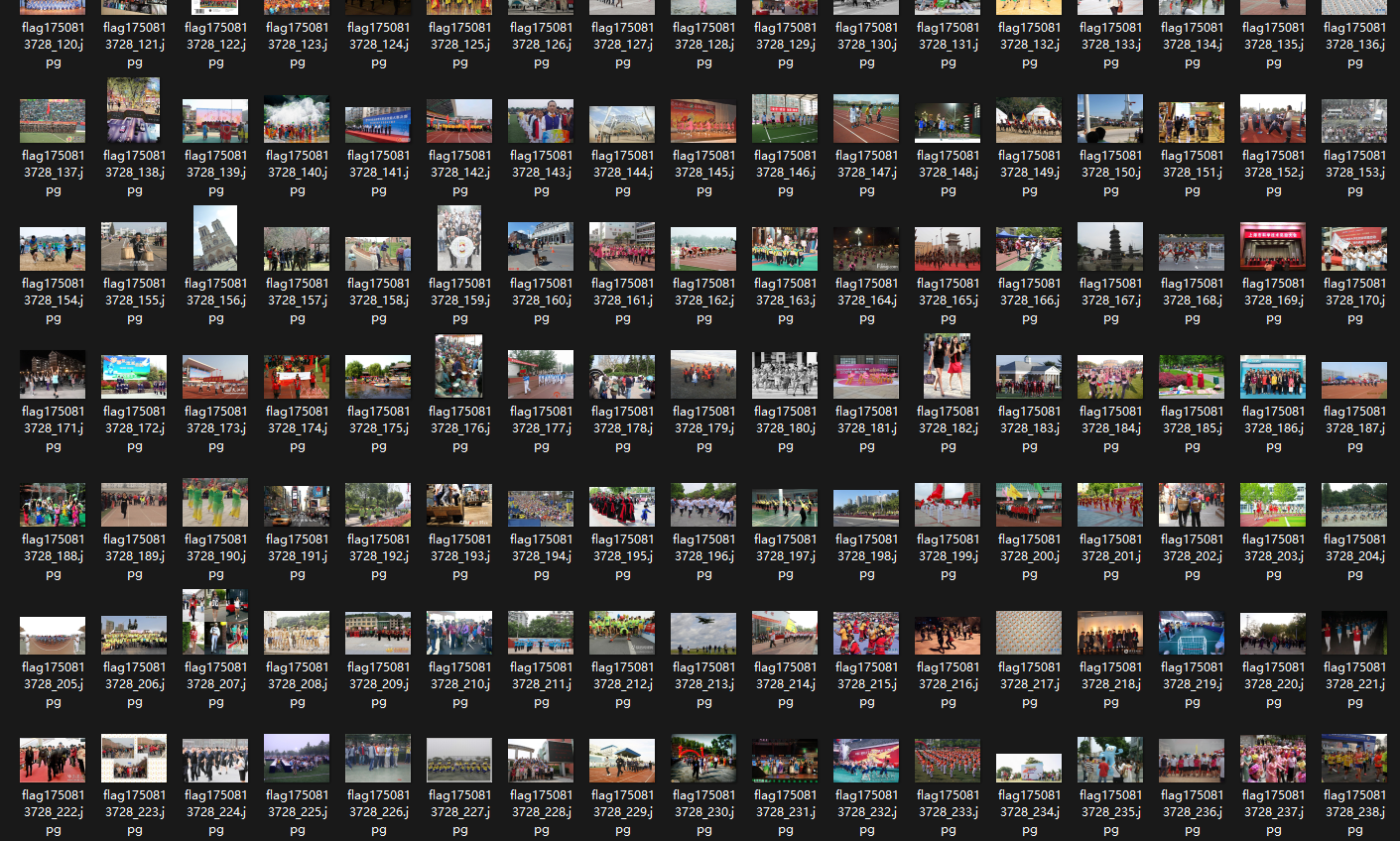1400x841 pixels.
Task: Click the flag1750813728_169.jpg thumbnail
Action: (1273, 246)
